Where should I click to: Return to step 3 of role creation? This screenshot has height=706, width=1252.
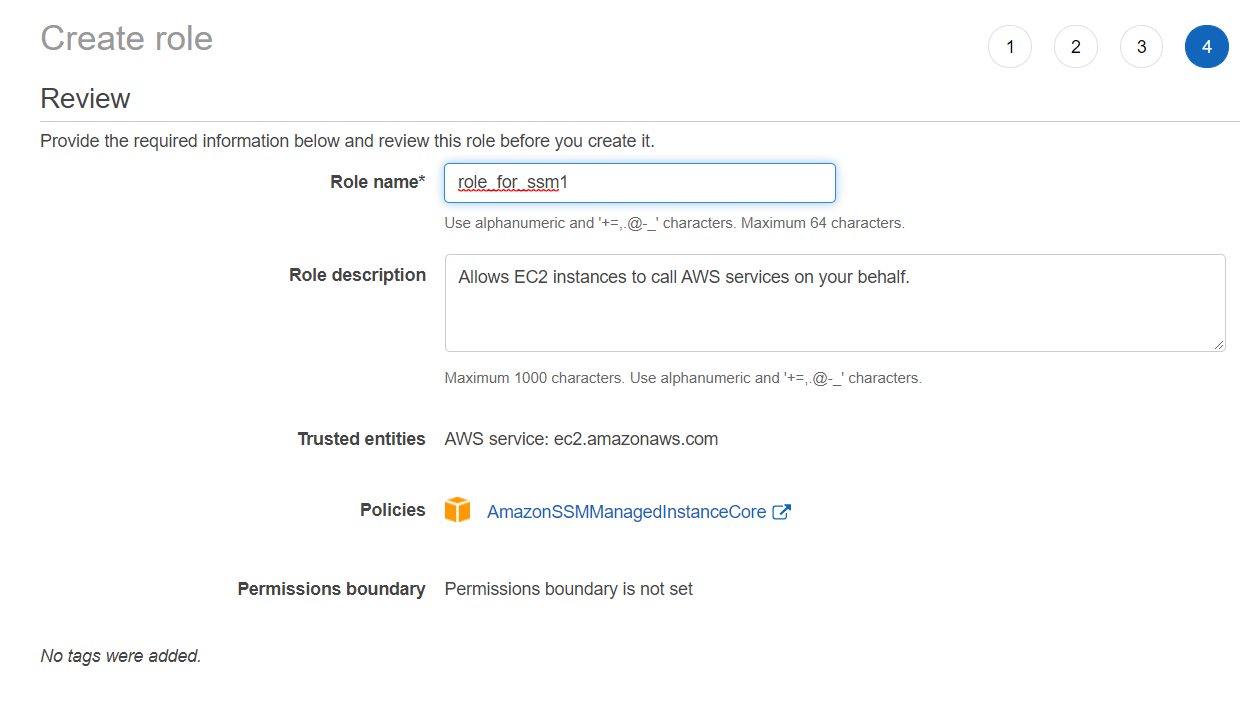point(1141,47)
